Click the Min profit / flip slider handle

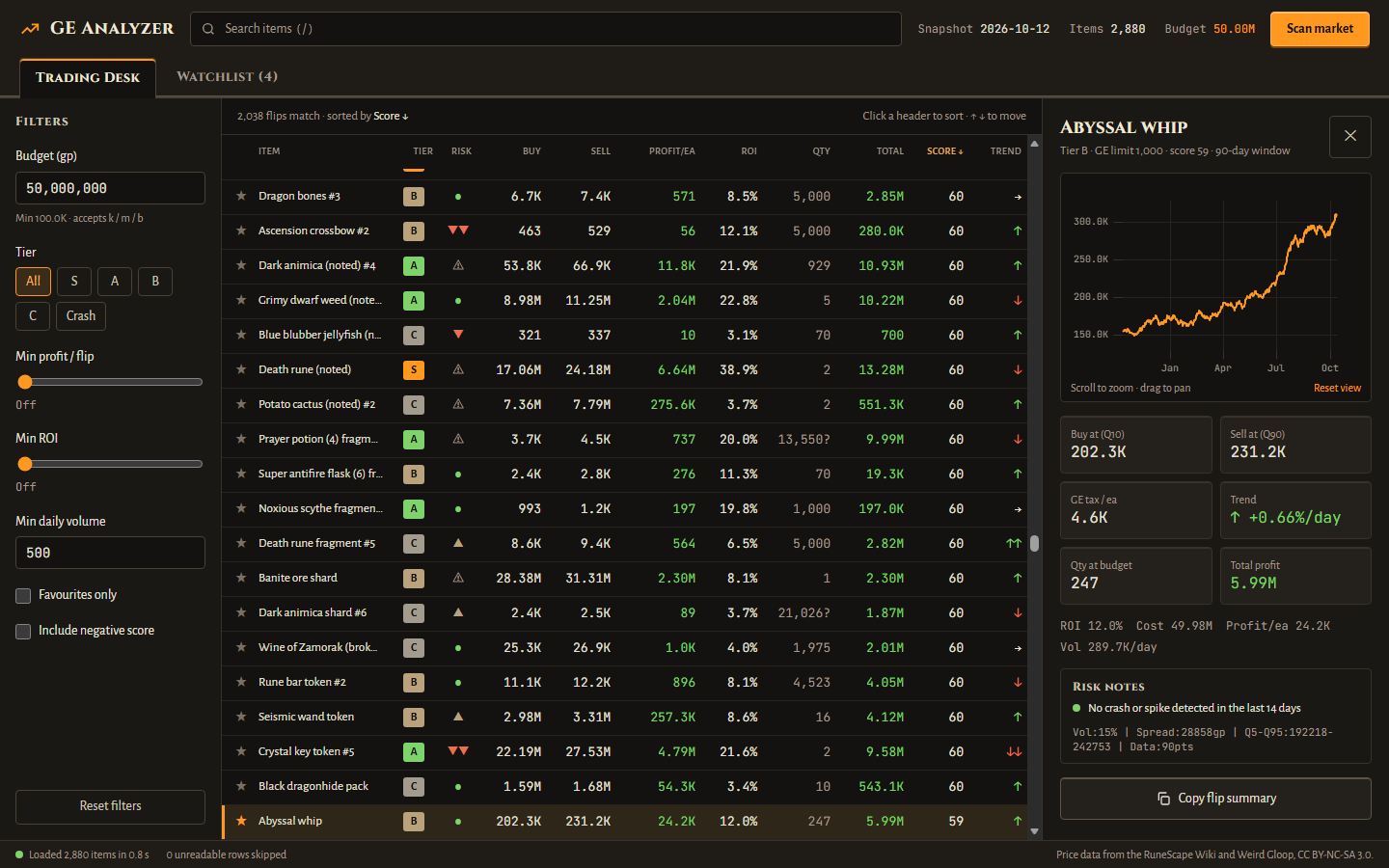tap(25, 382)
